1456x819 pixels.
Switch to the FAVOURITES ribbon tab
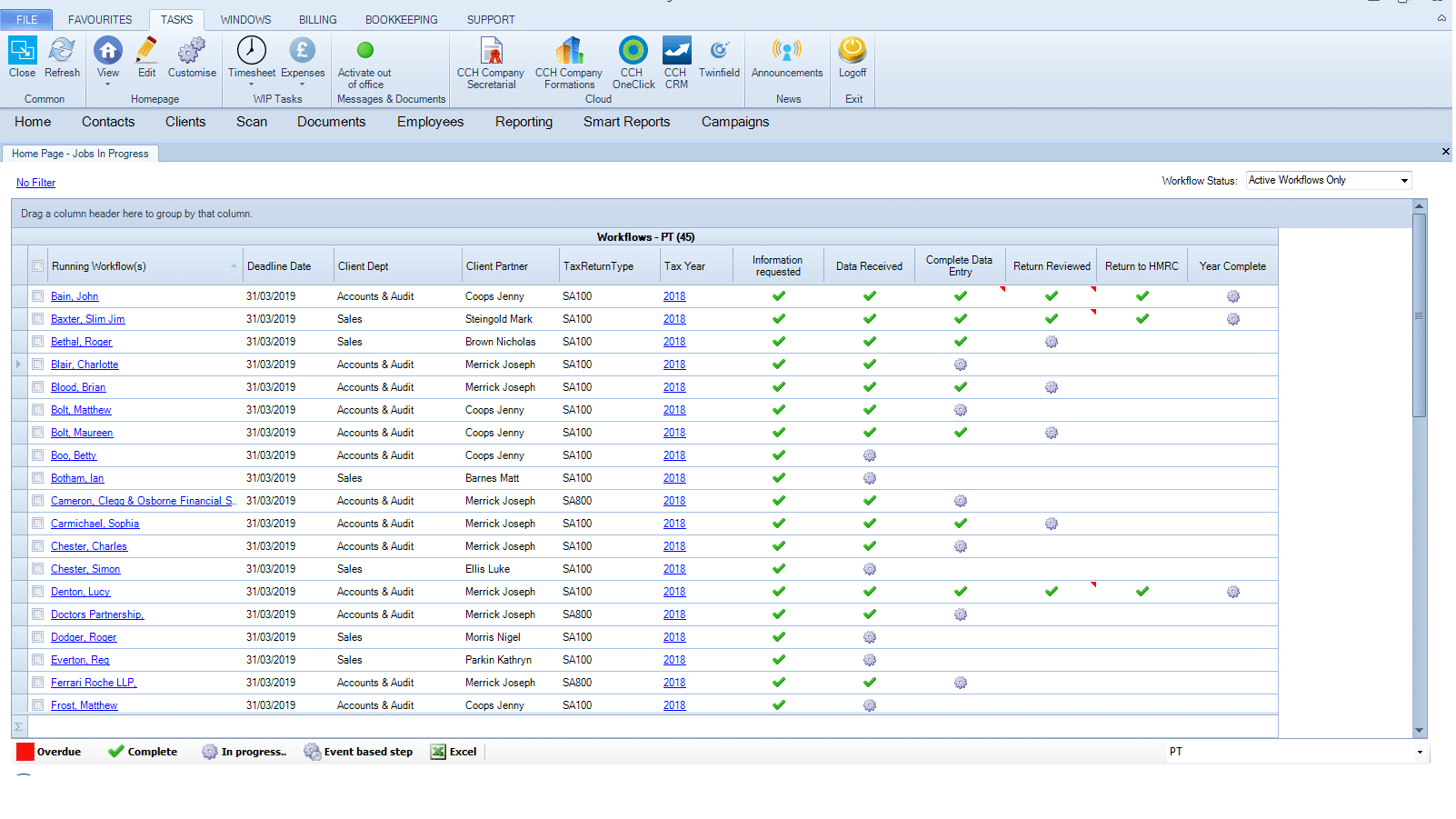100,19
